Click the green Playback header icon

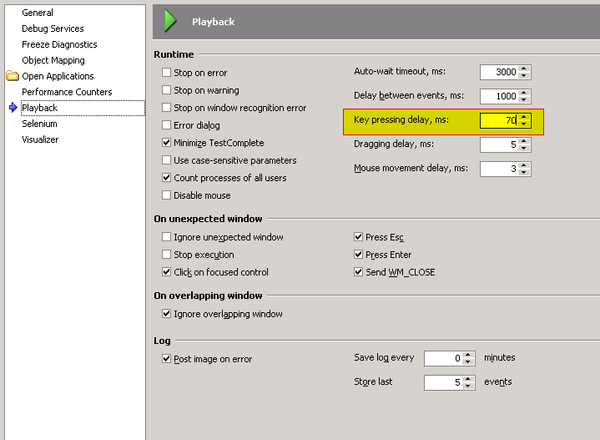tap(170, 20)
